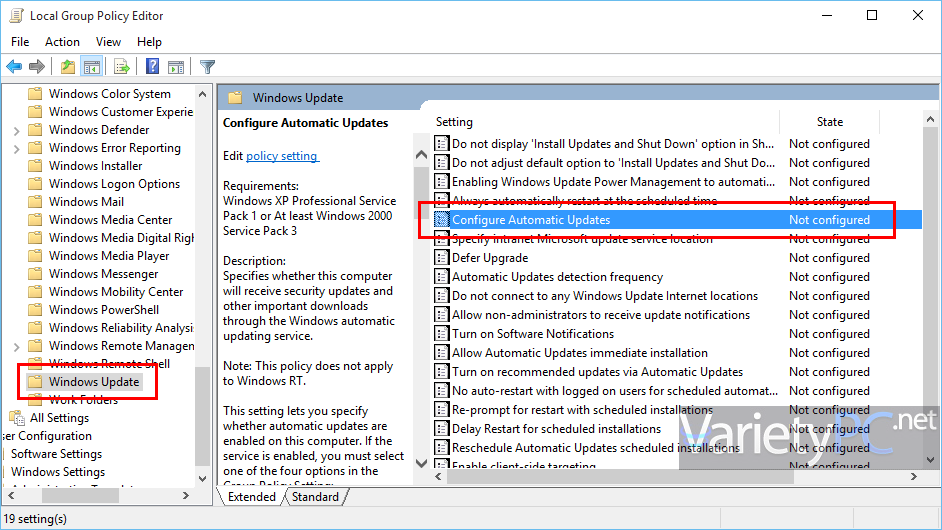Switch to the Standard tab

(x=315, y=496)
